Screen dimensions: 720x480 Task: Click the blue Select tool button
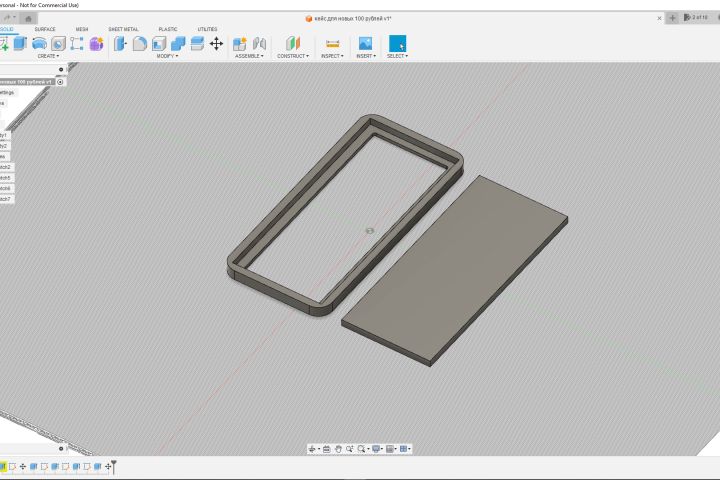click(x=397, y=43)
